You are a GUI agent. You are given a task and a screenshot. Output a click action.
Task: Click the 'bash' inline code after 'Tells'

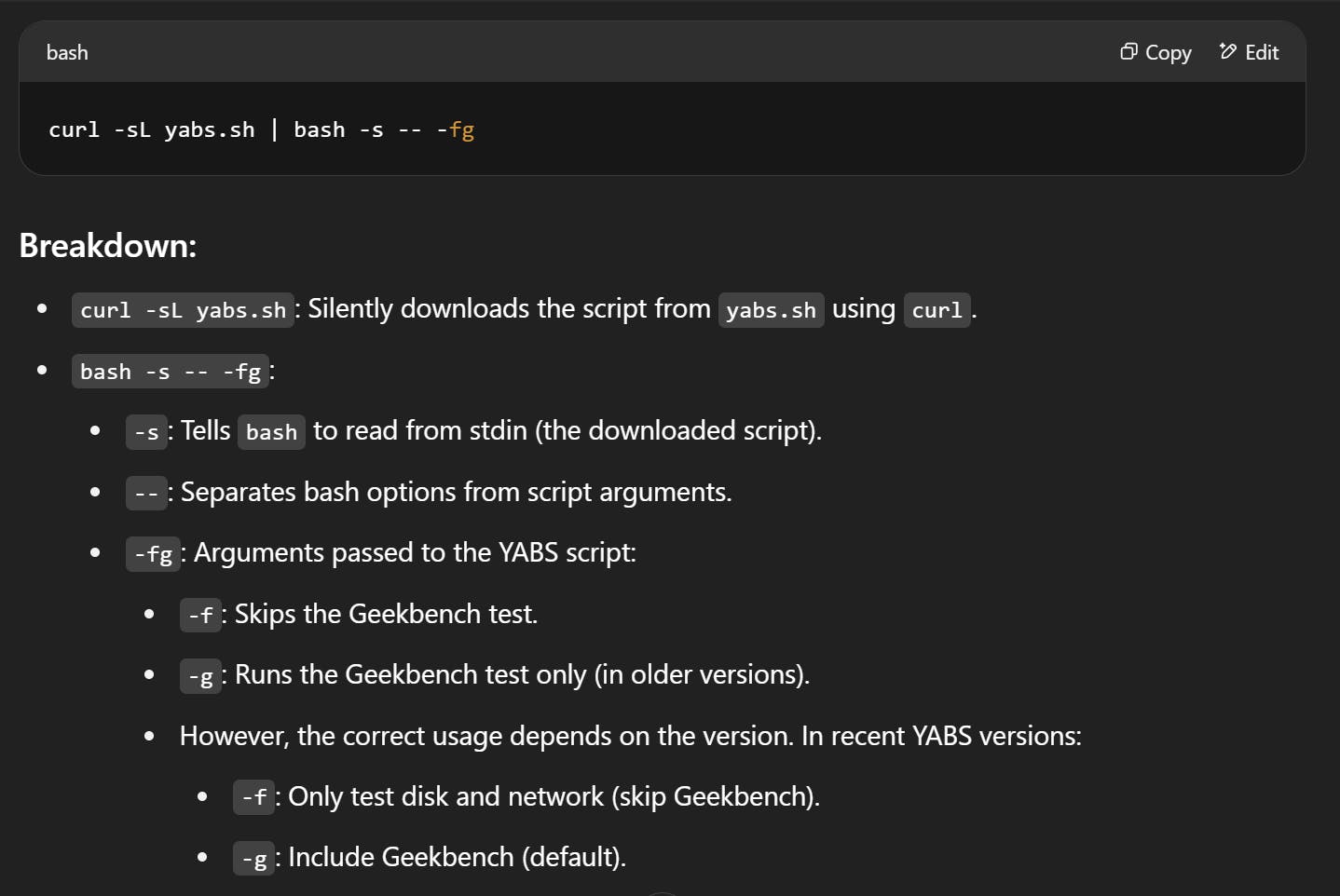(271, 432)
